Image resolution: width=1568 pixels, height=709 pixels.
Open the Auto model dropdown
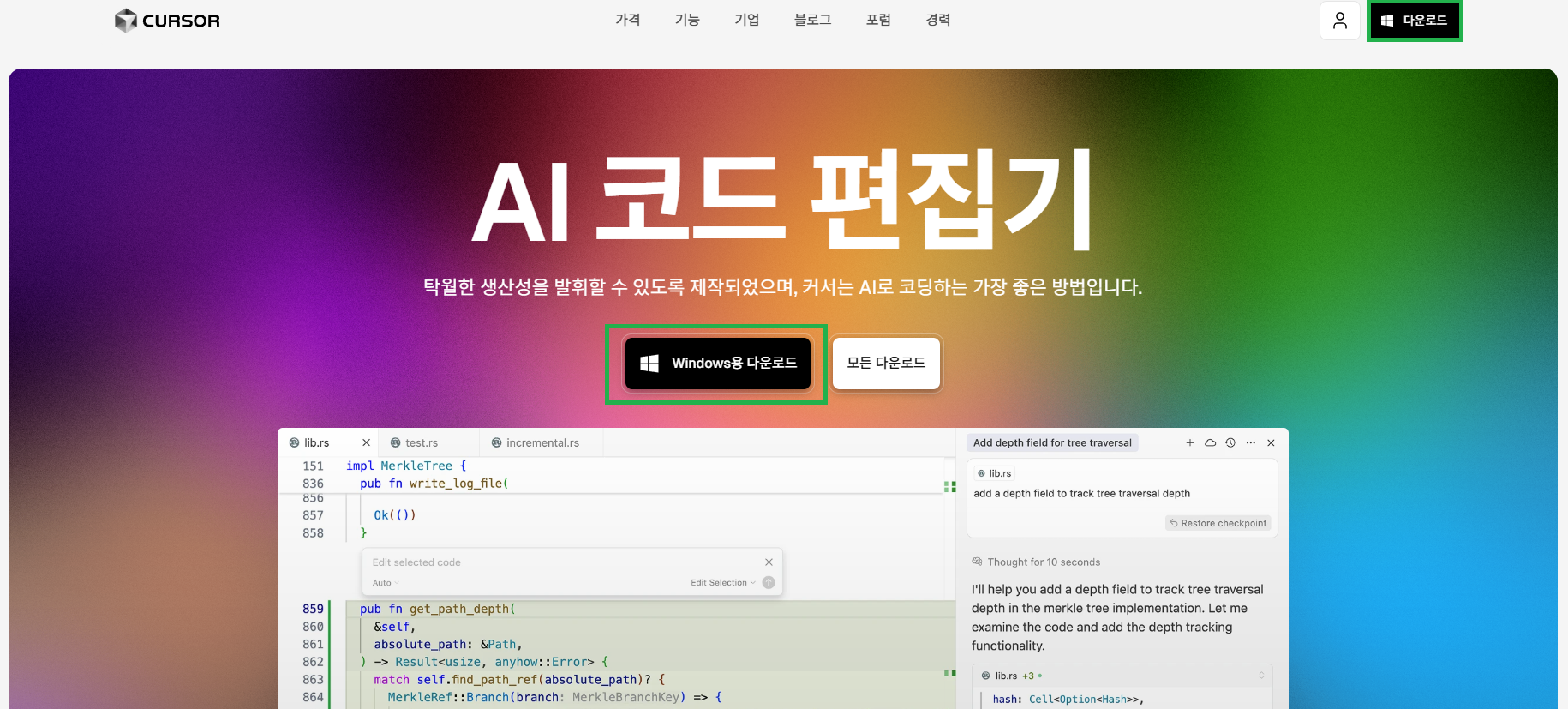tap(386, 583)
